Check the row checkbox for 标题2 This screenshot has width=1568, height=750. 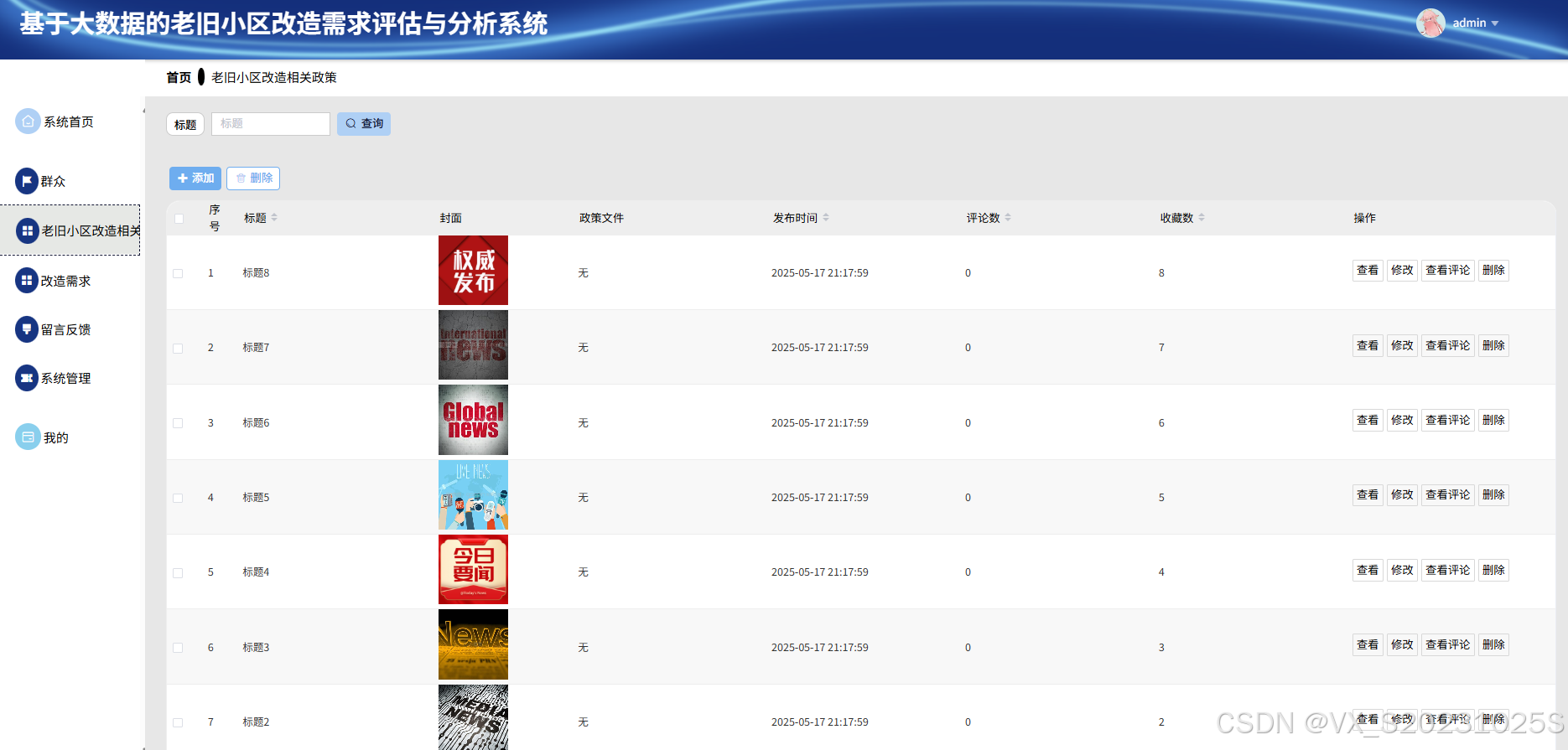(x=178, y=722)
